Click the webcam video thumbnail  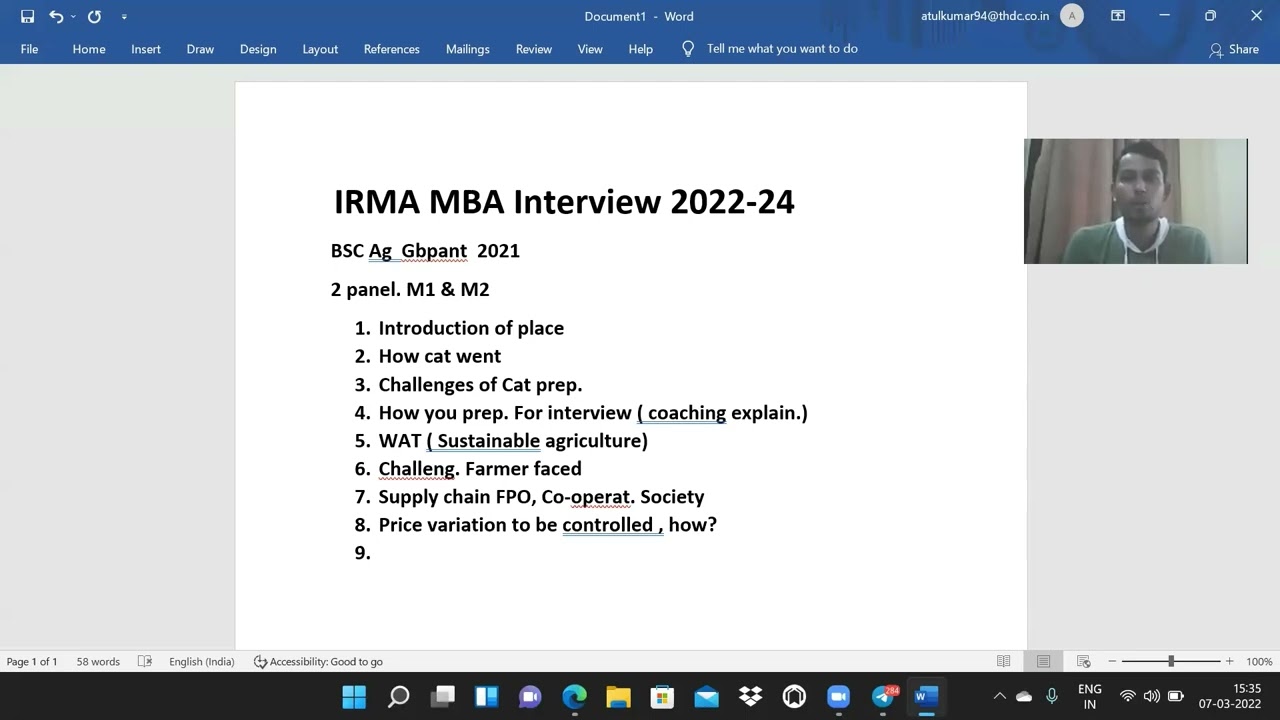tap(1136, 201)
